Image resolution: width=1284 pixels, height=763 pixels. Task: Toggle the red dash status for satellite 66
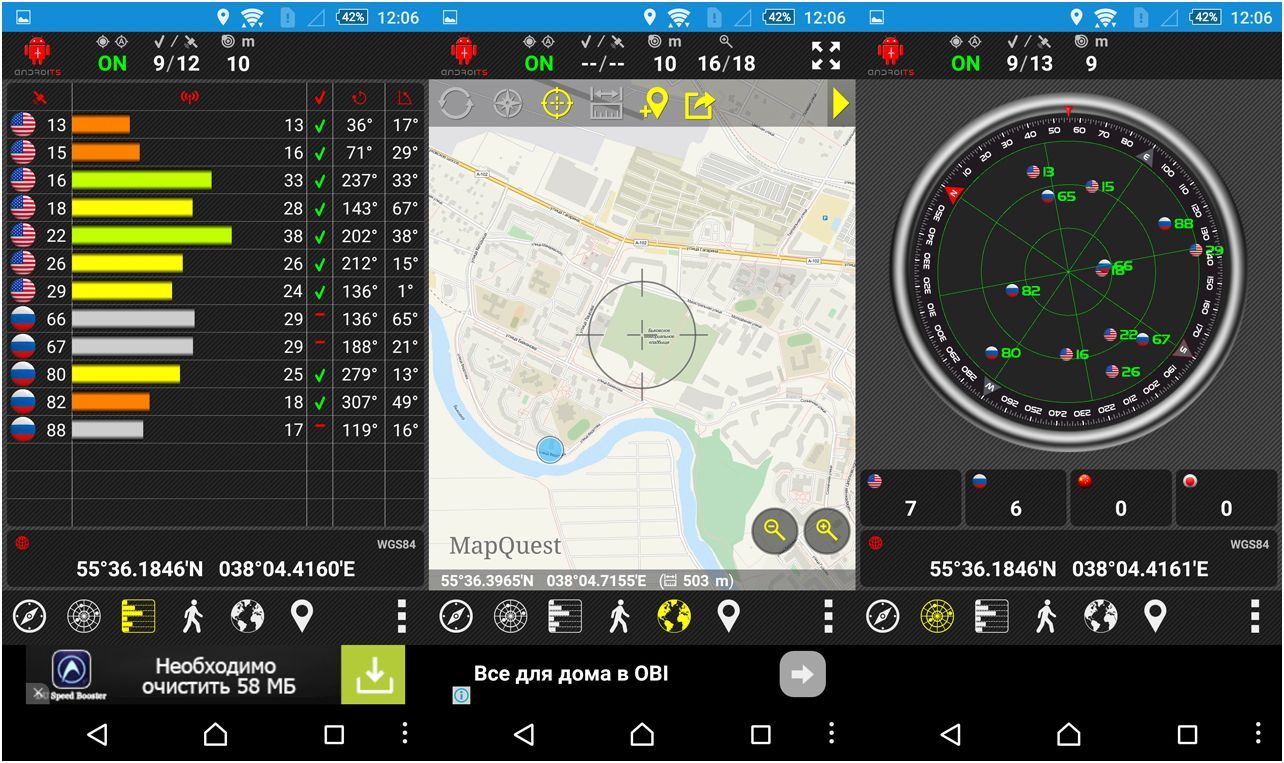(320, 319)
